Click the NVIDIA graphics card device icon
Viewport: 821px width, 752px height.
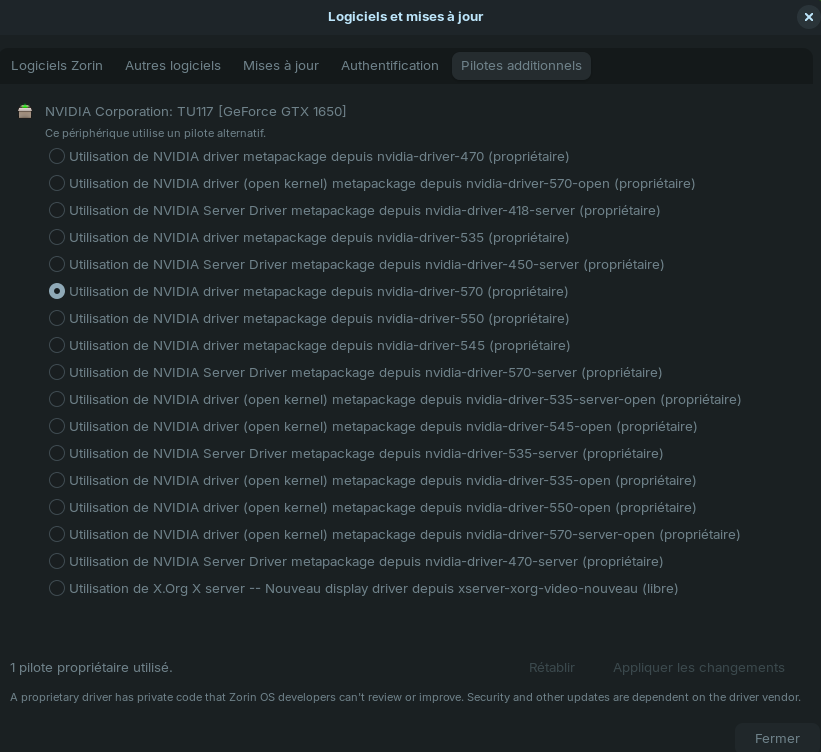25,111
